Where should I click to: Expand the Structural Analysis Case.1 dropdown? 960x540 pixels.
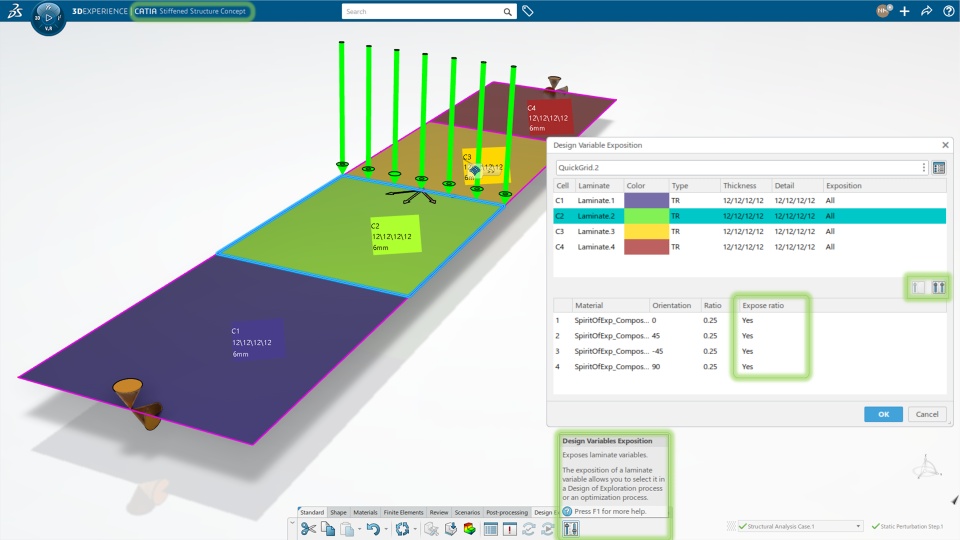coord(858,527)
